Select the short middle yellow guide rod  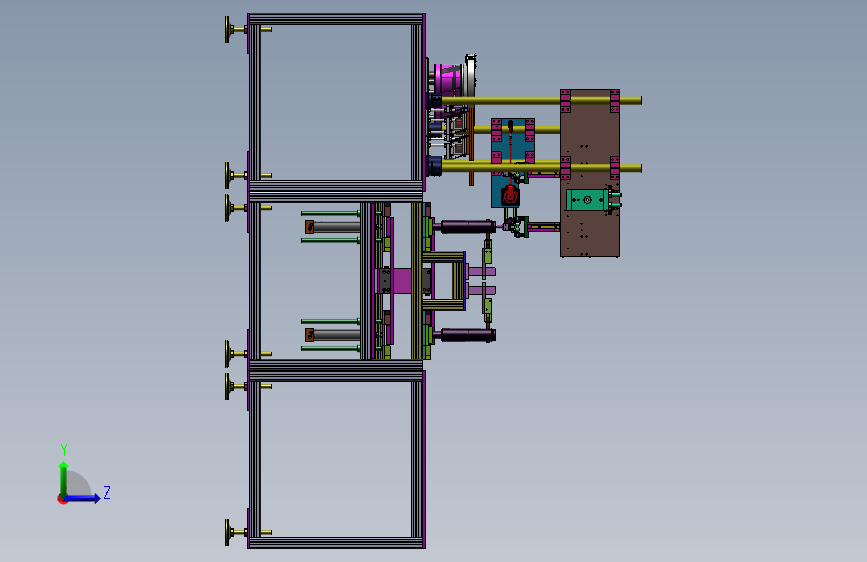[517, 129]
